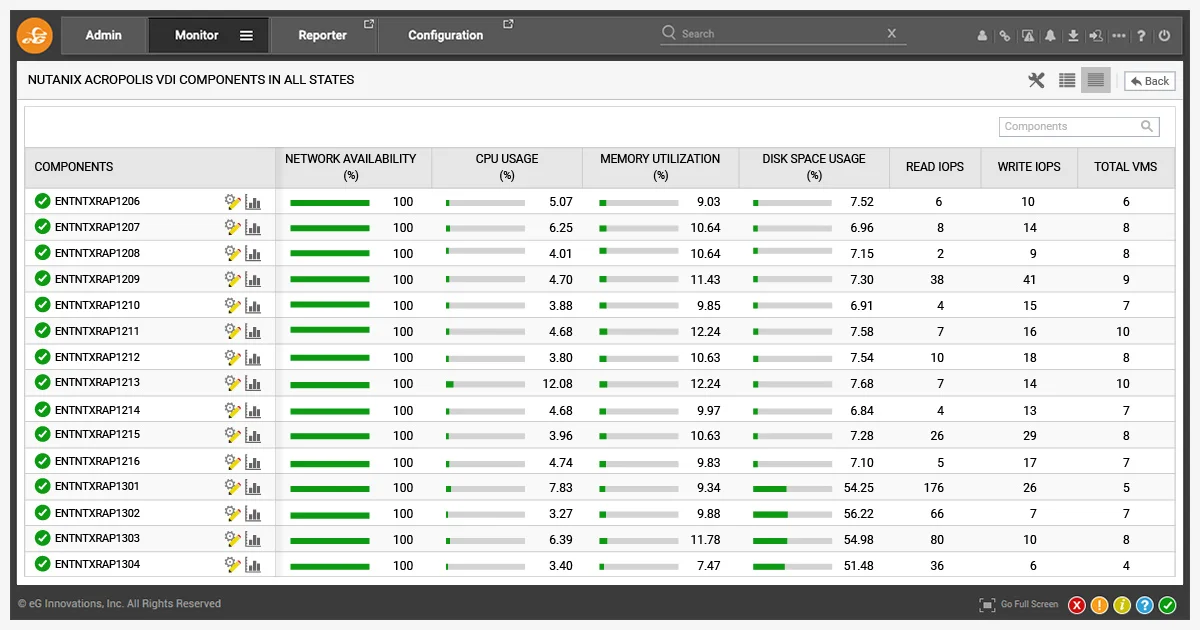Open the Reporter tab

[323, 35]
